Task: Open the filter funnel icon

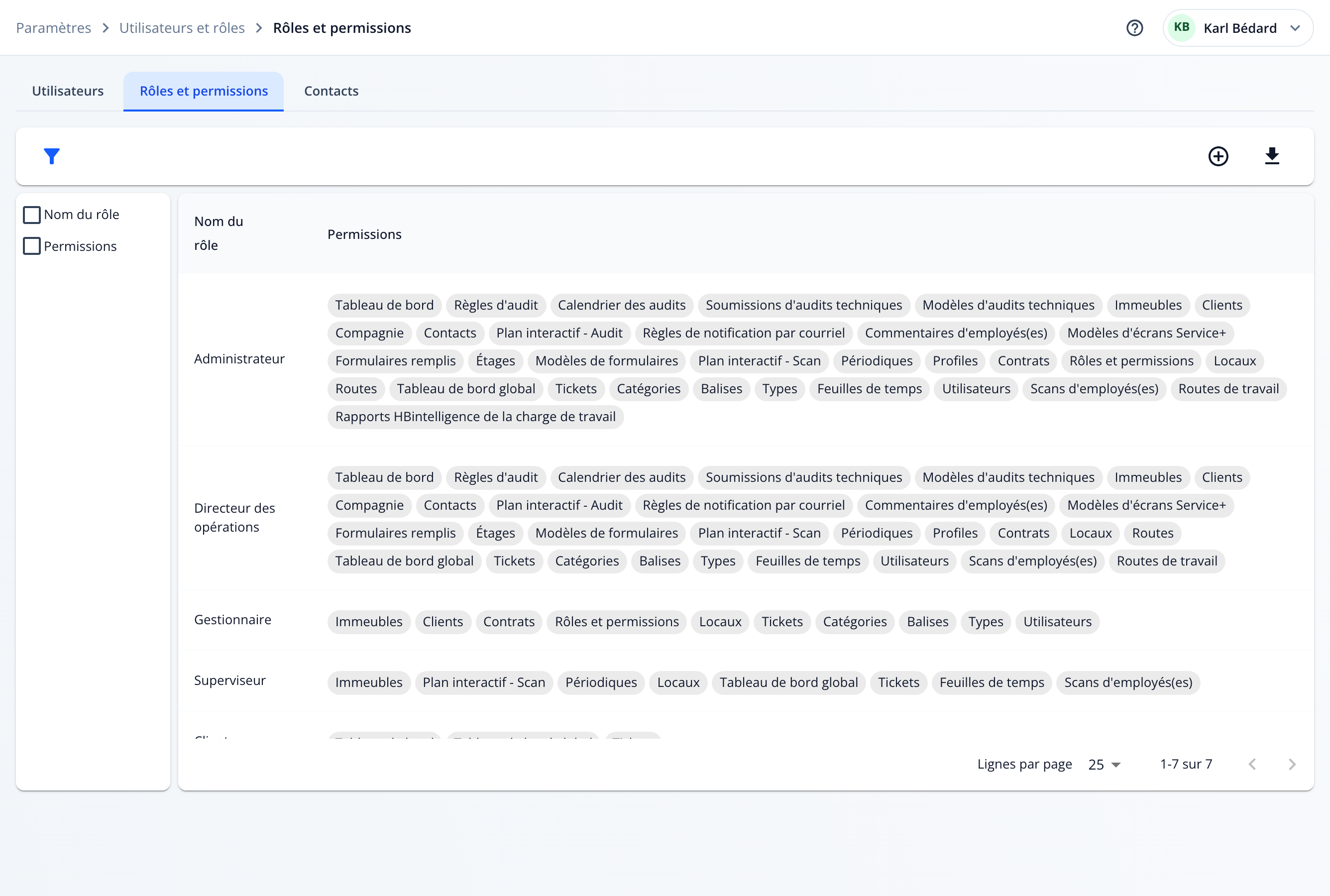Action: tap(51, 156)
